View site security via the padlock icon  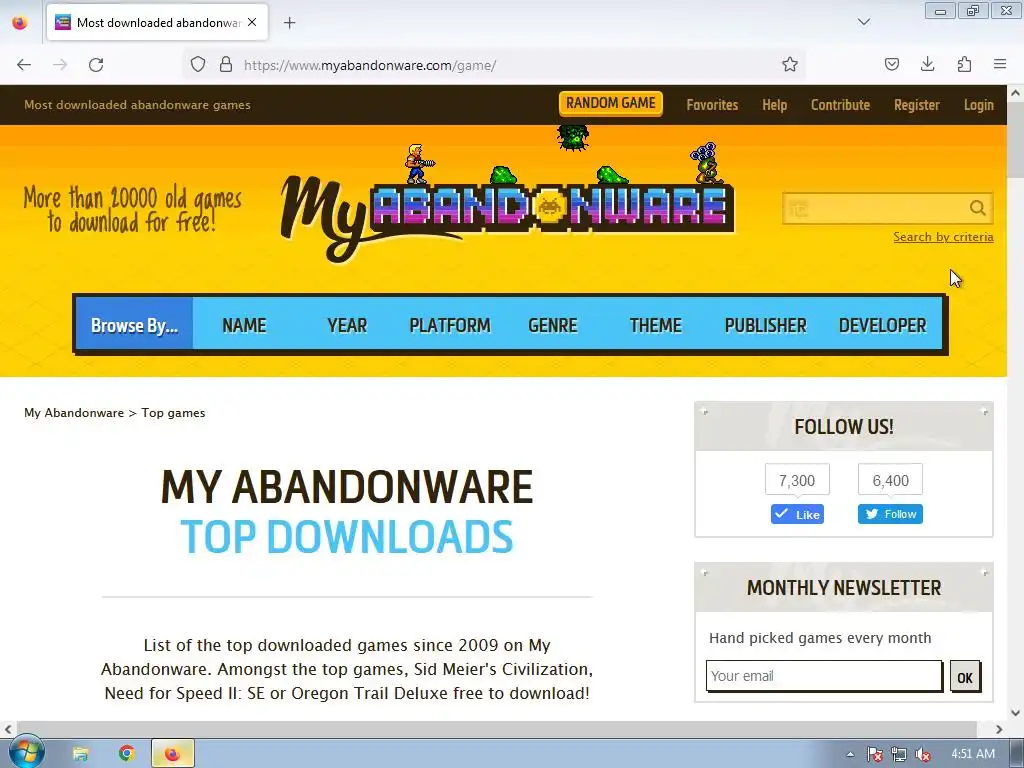[x=226, y=65]
